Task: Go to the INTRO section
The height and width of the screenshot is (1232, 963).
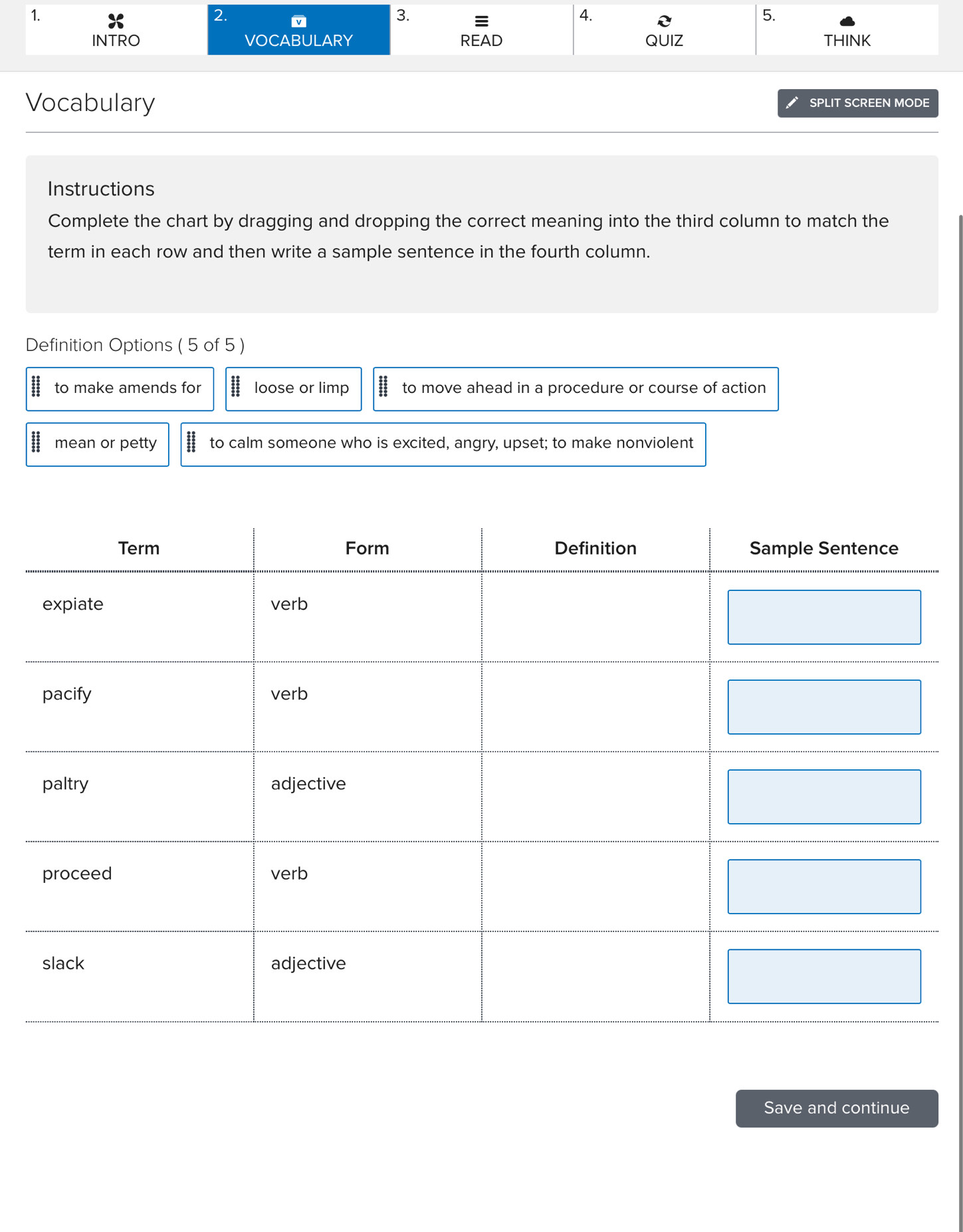Action: (115, 30)
